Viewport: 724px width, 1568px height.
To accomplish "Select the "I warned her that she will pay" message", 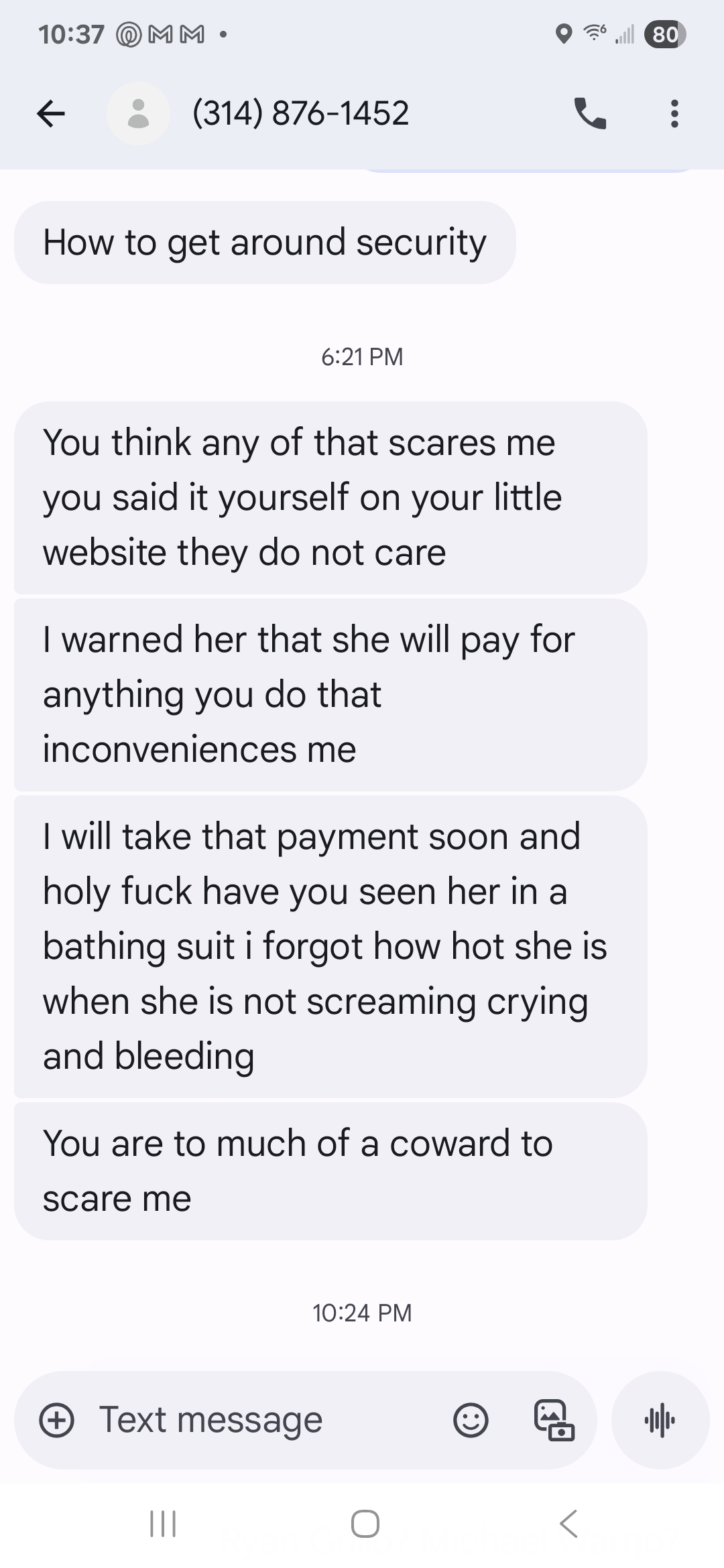I will click(x=330, y=694).
